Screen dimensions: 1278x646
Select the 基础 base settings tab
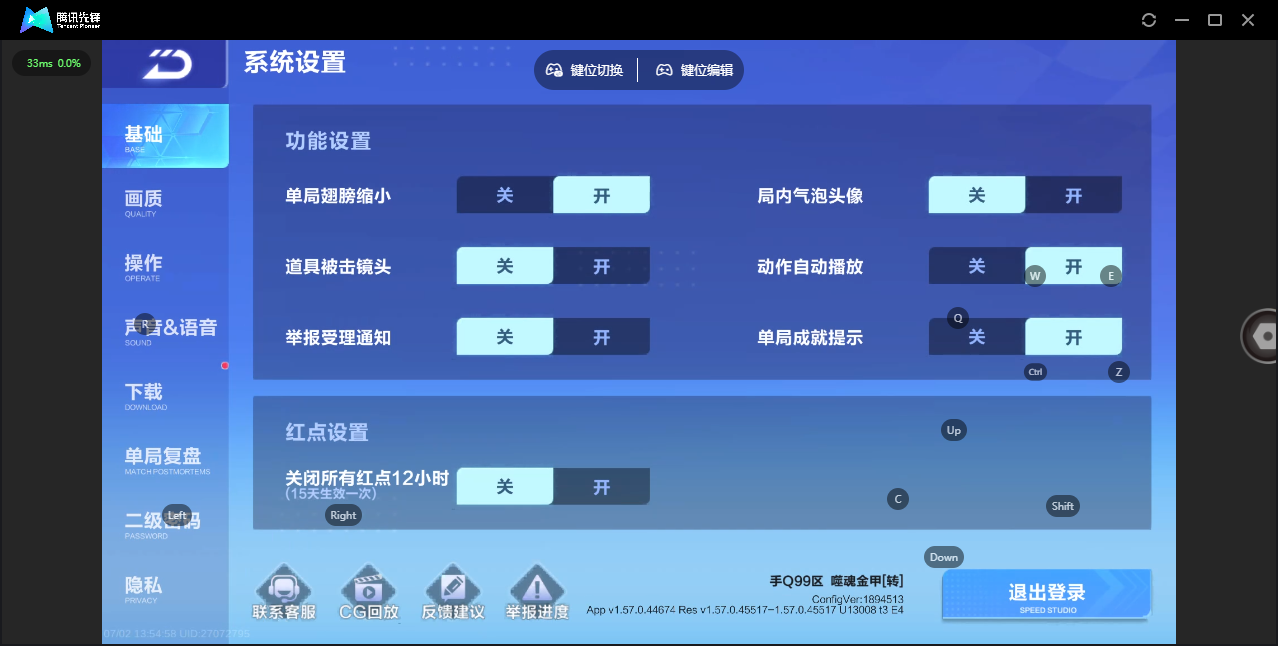pyautogui.click(x=165, y=136)
